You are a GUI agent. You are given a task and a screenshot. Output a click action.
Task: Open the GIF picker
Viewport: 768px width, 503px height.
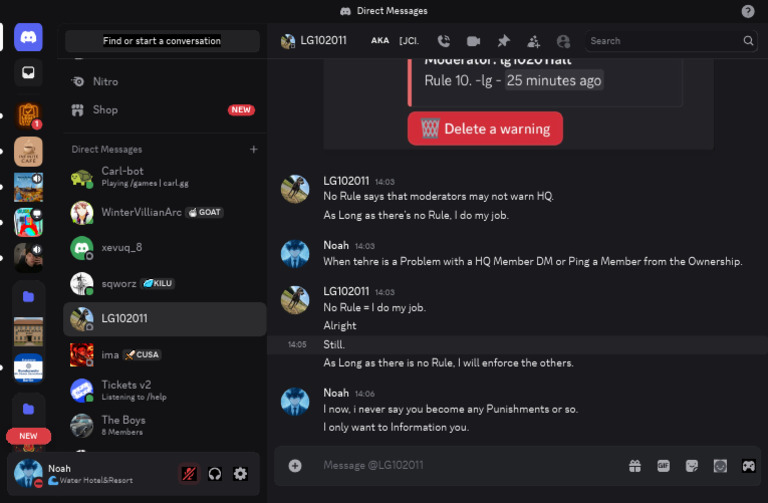click(x=663, y=466)
